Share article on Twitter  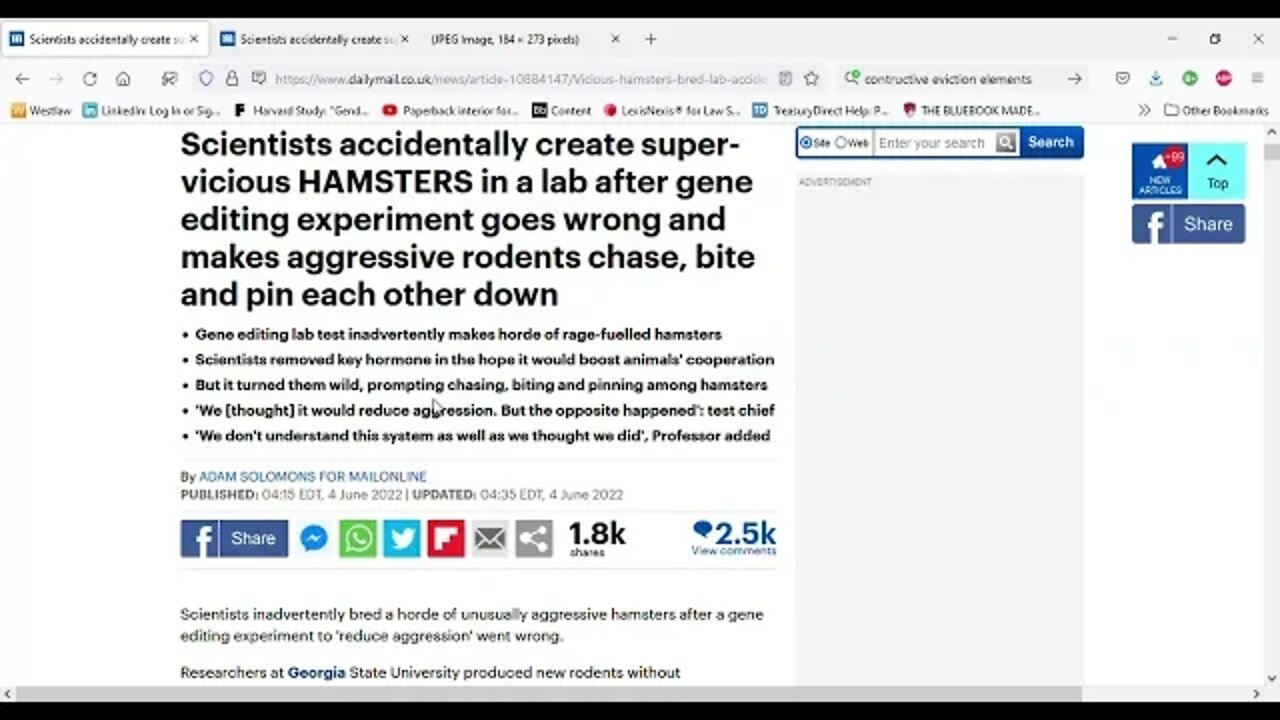click(402, 539)
